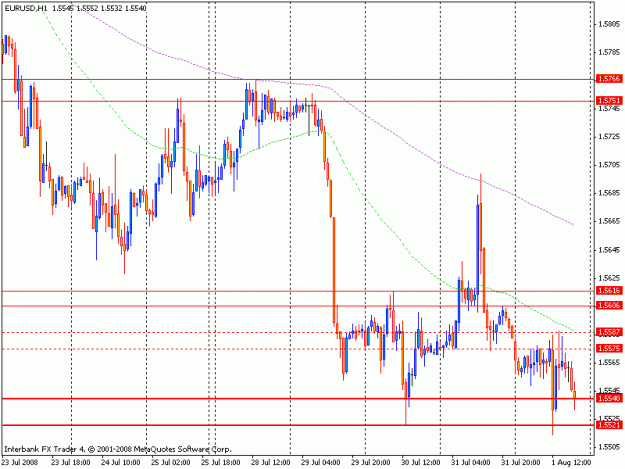
Task: Click the 25 Jul 18:00 time label
Action: (x=221, y=462)
